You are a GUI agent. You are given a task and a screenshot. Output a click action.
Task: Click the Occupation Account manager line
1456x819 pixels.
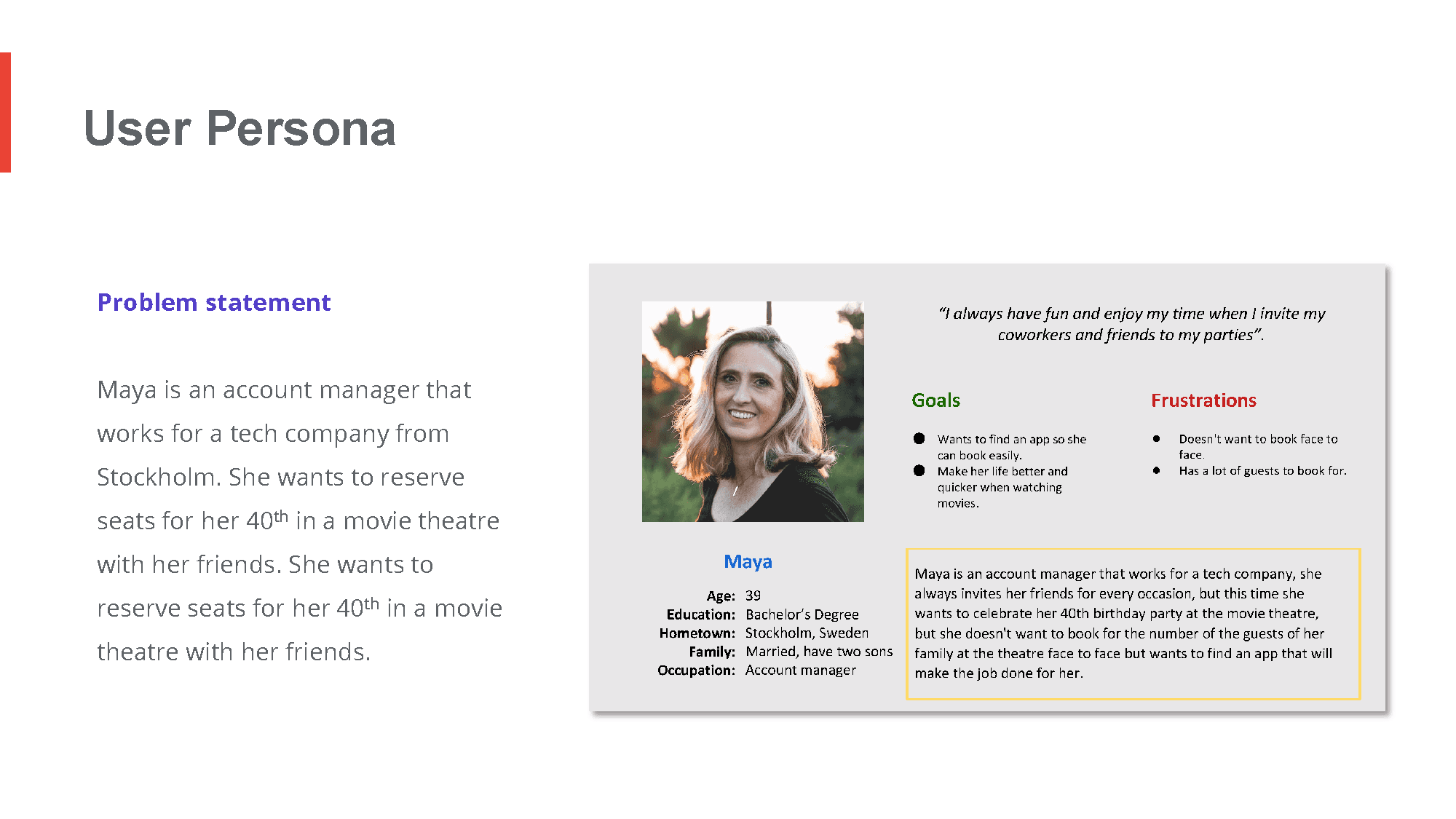(x=757, y=670)
